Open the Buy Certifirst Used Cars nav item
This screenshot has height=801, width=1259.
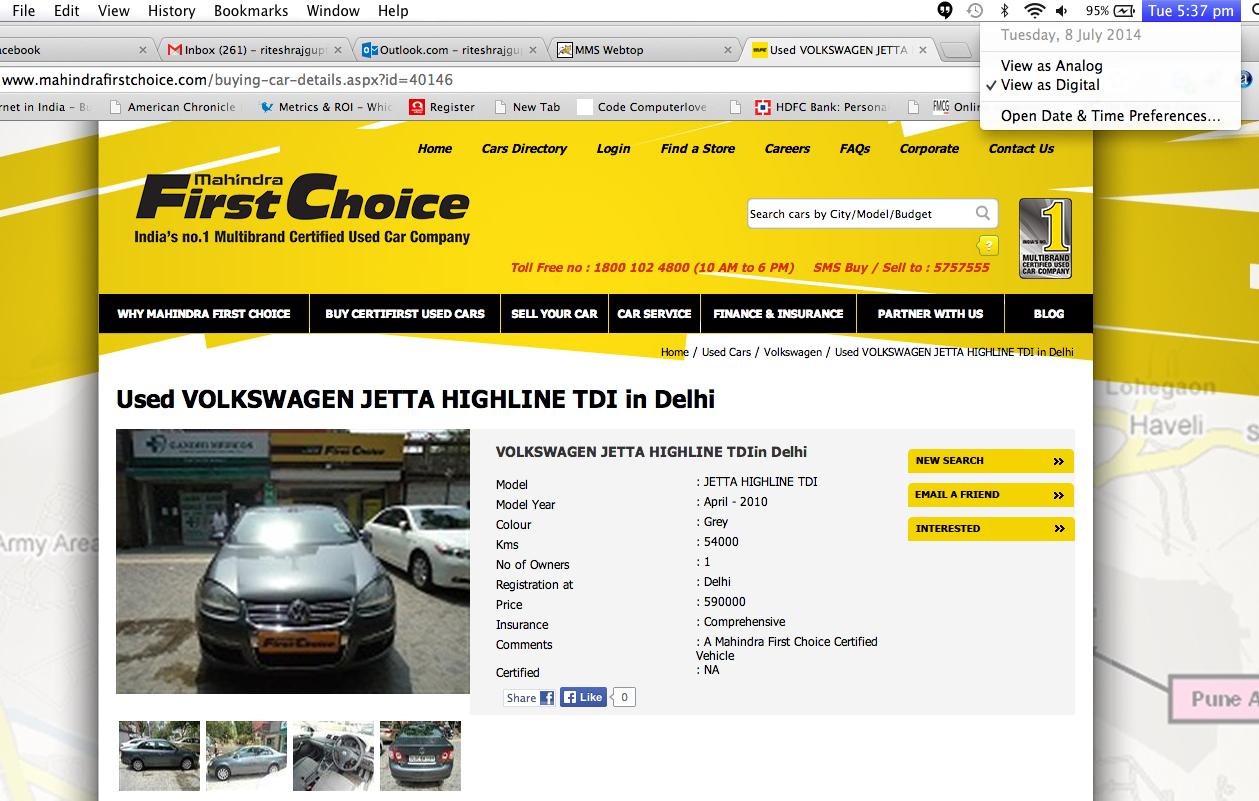[x=405, y=314]
